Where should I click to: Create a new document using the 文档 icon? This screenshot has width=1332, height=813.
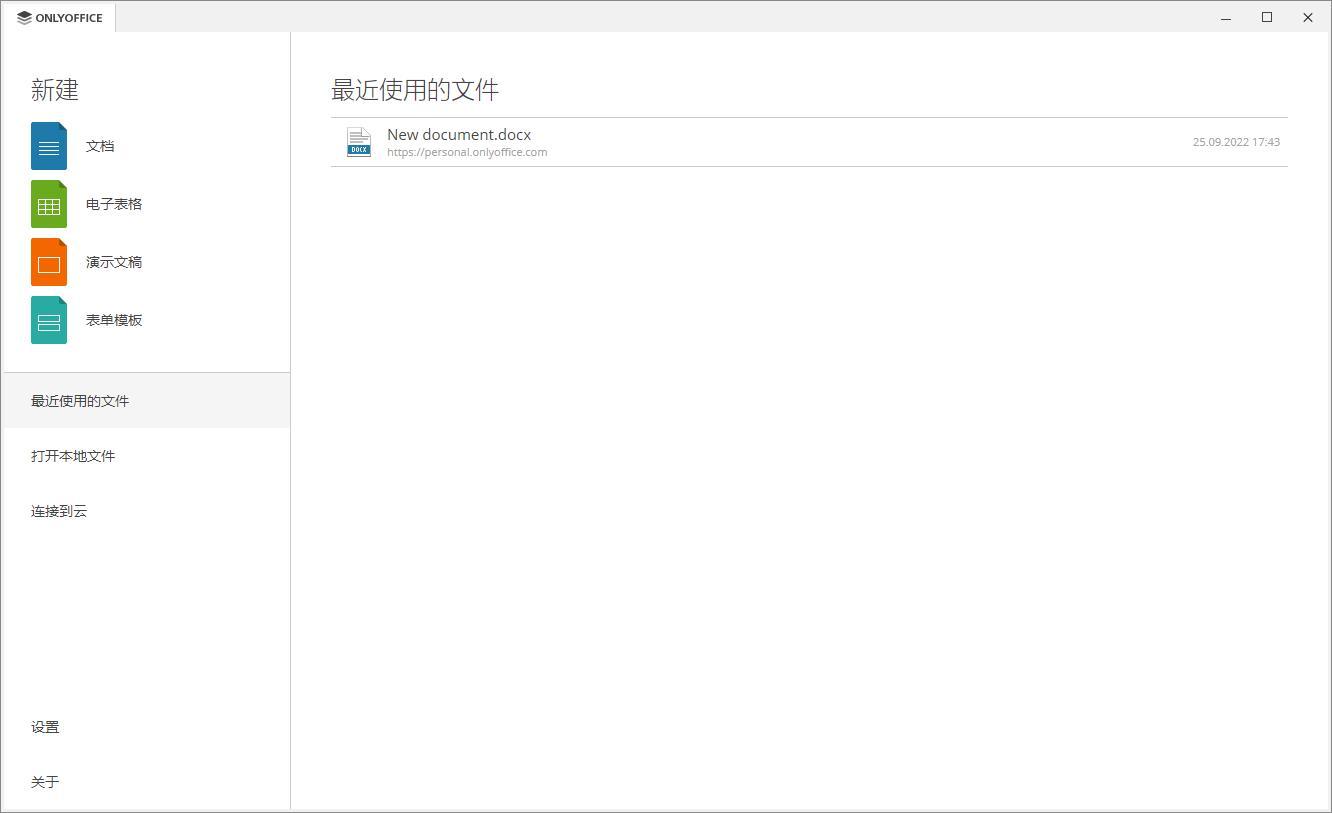(48, 145)
